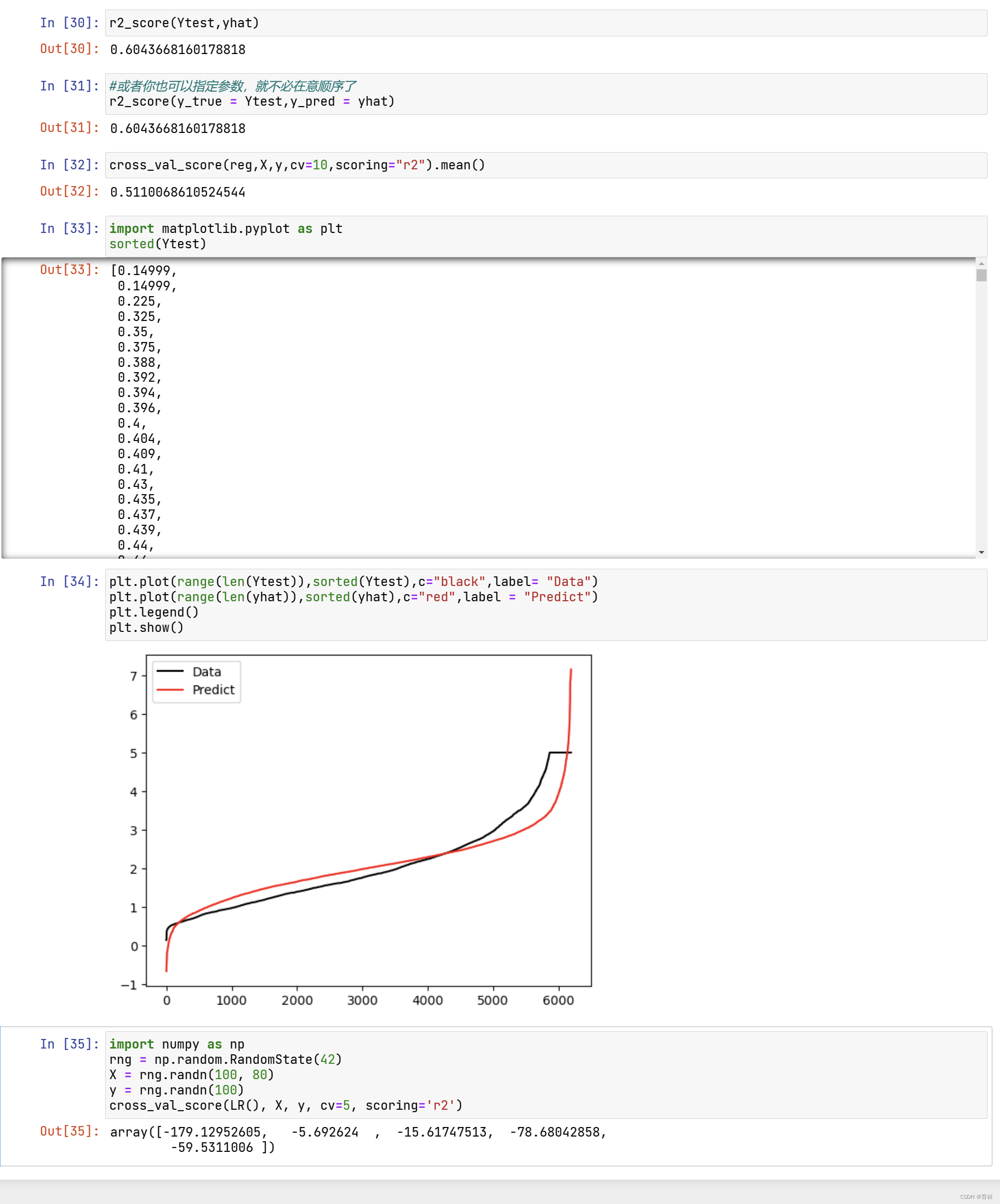Select value 0.409 in sorted output

click(x=136, y=453)
